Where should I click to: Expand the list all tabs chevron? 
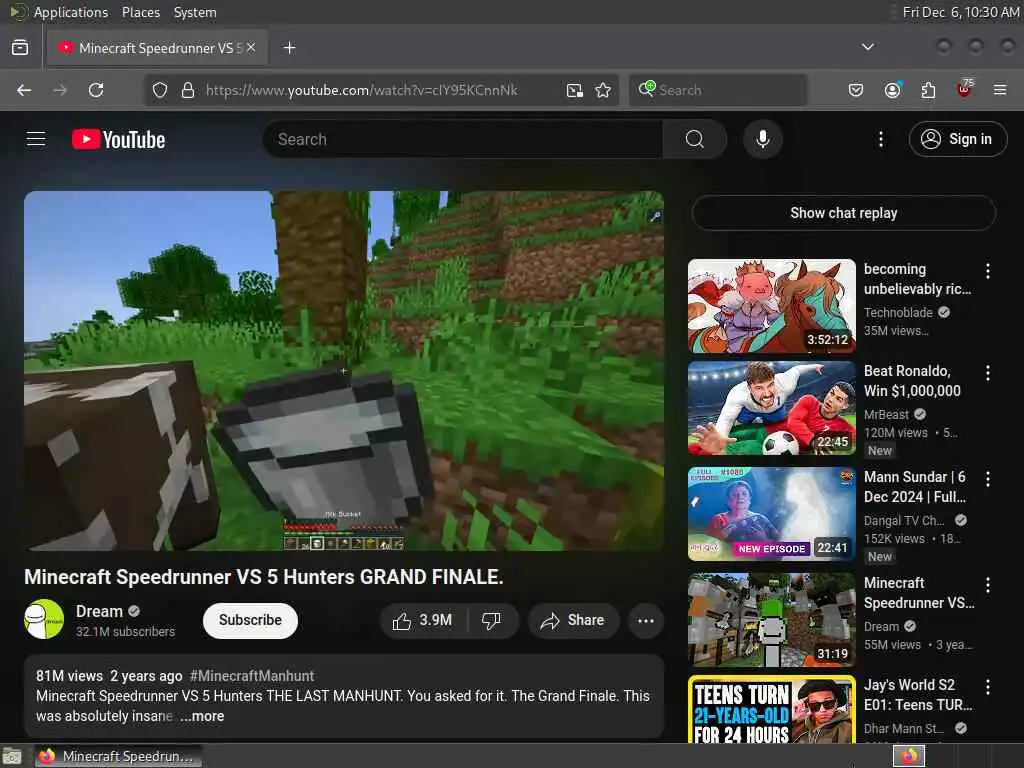tap(867, 47)
